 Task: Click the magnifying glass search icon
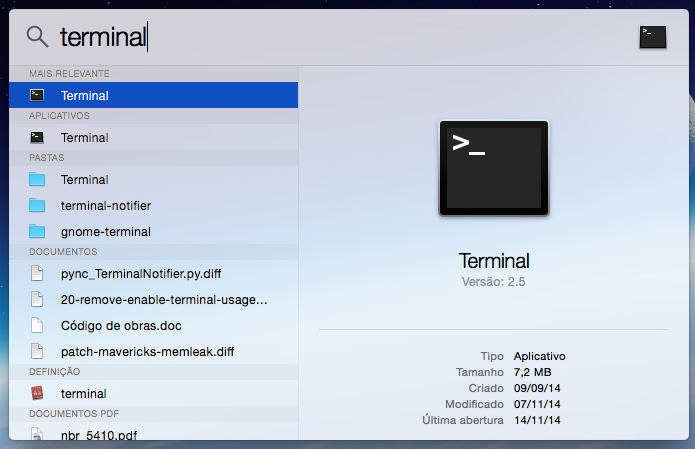point(37,37)
